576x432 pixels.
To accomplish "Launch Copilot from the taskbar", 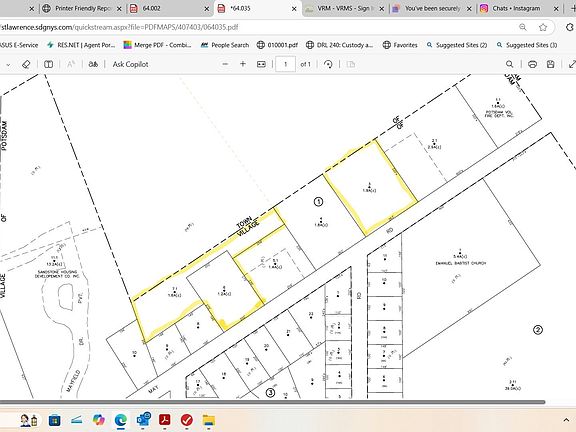I will pyautogui.click(x=98, y=420).
